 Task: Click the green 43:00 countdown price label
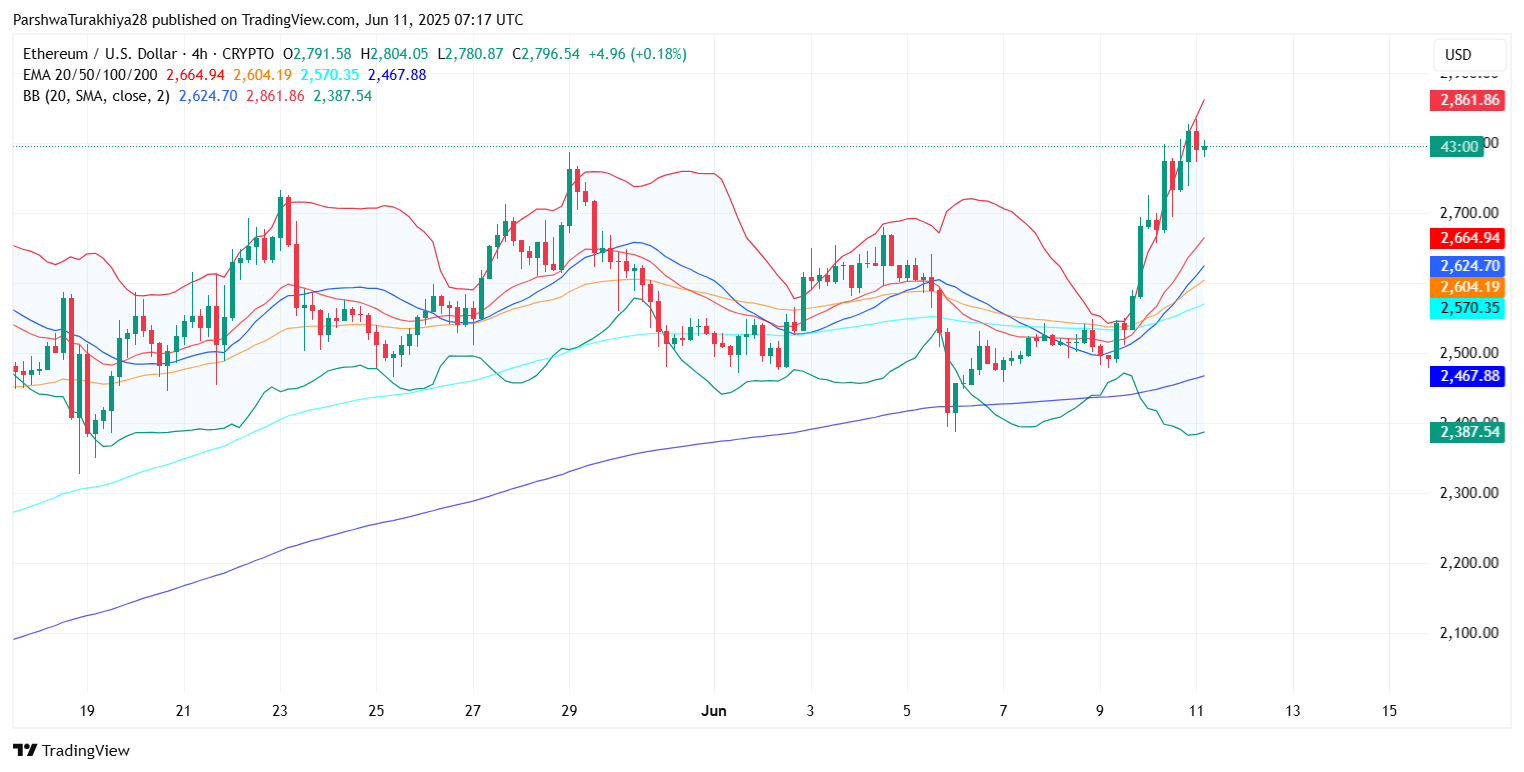coord(1467,147)
